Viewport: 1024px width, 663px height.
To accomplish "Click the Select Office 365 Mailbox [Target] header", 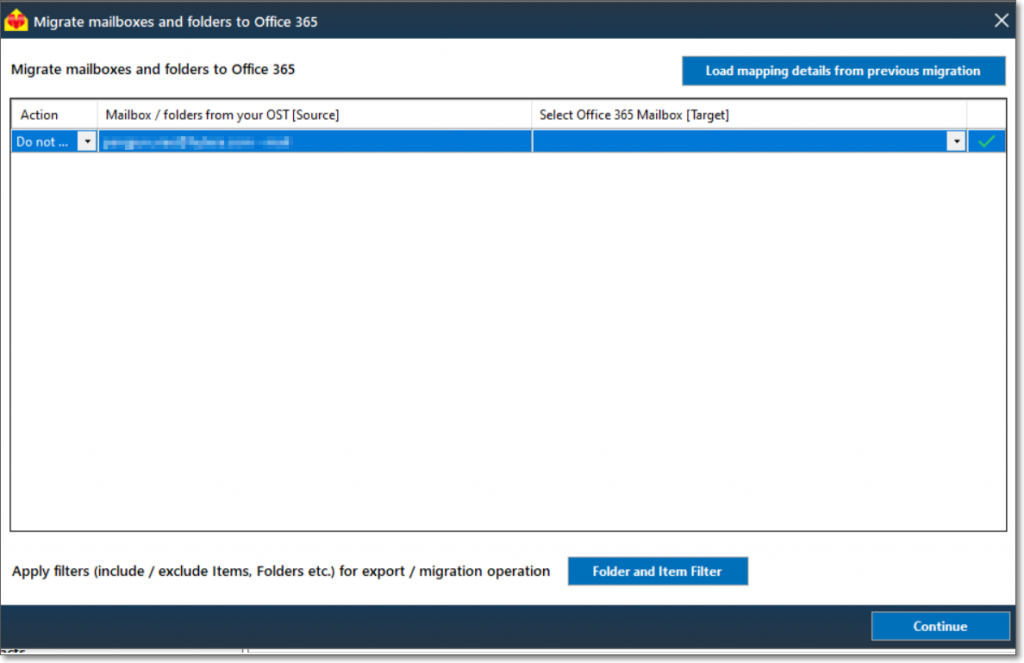I will pos(749,115).
